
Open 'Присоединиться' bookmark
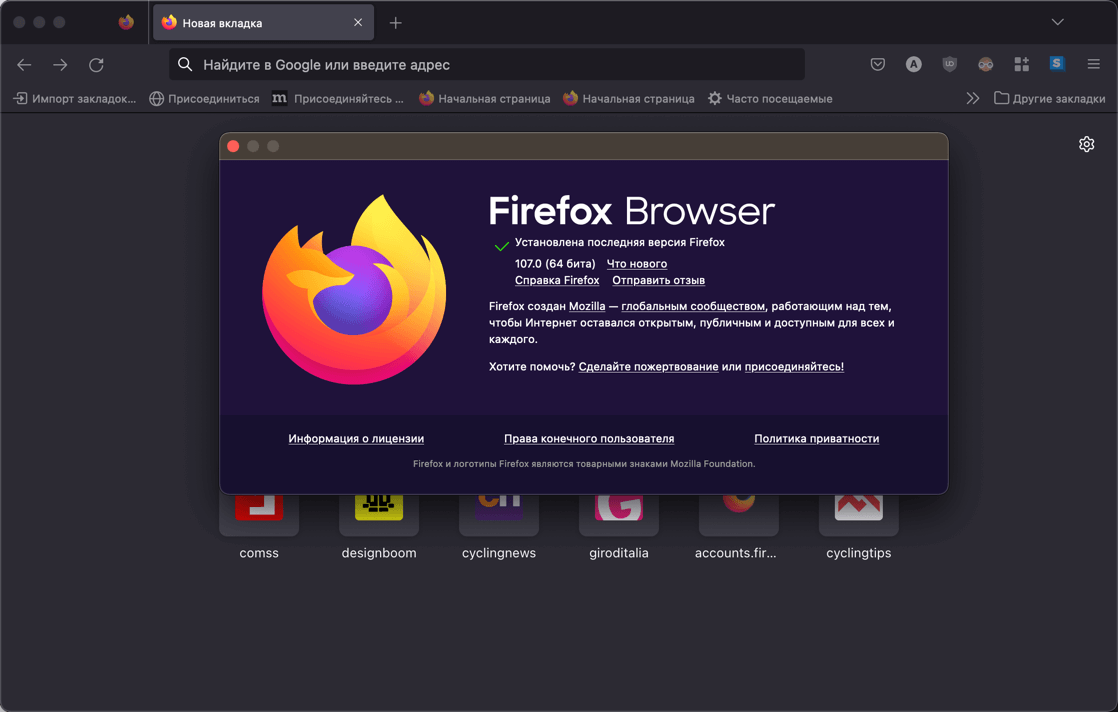[204, 98]
